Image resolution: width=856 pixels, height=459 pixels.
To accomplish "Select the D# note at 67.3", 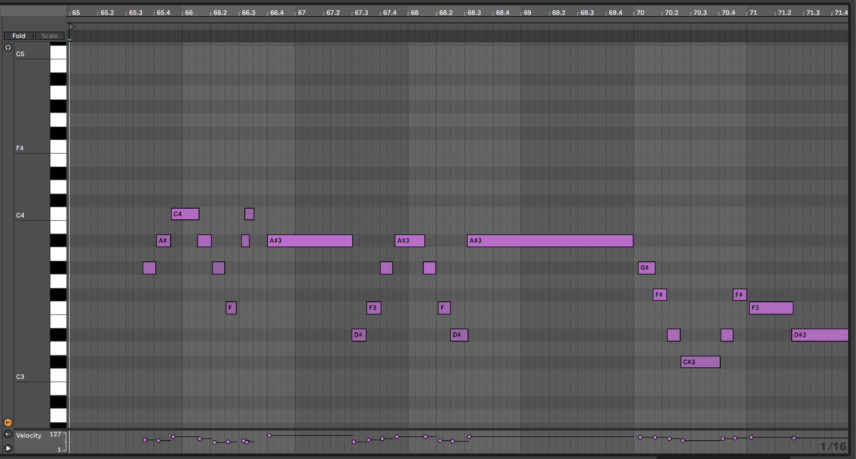I will pyautogui.click(x=359, y=335).
